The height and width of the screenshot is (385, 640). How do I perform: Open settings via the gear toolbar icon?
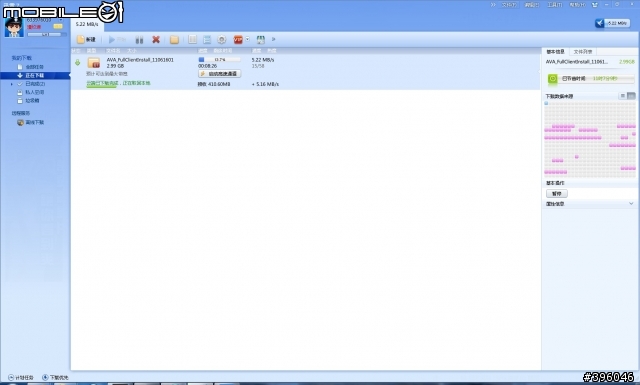[x=222, y=40]
